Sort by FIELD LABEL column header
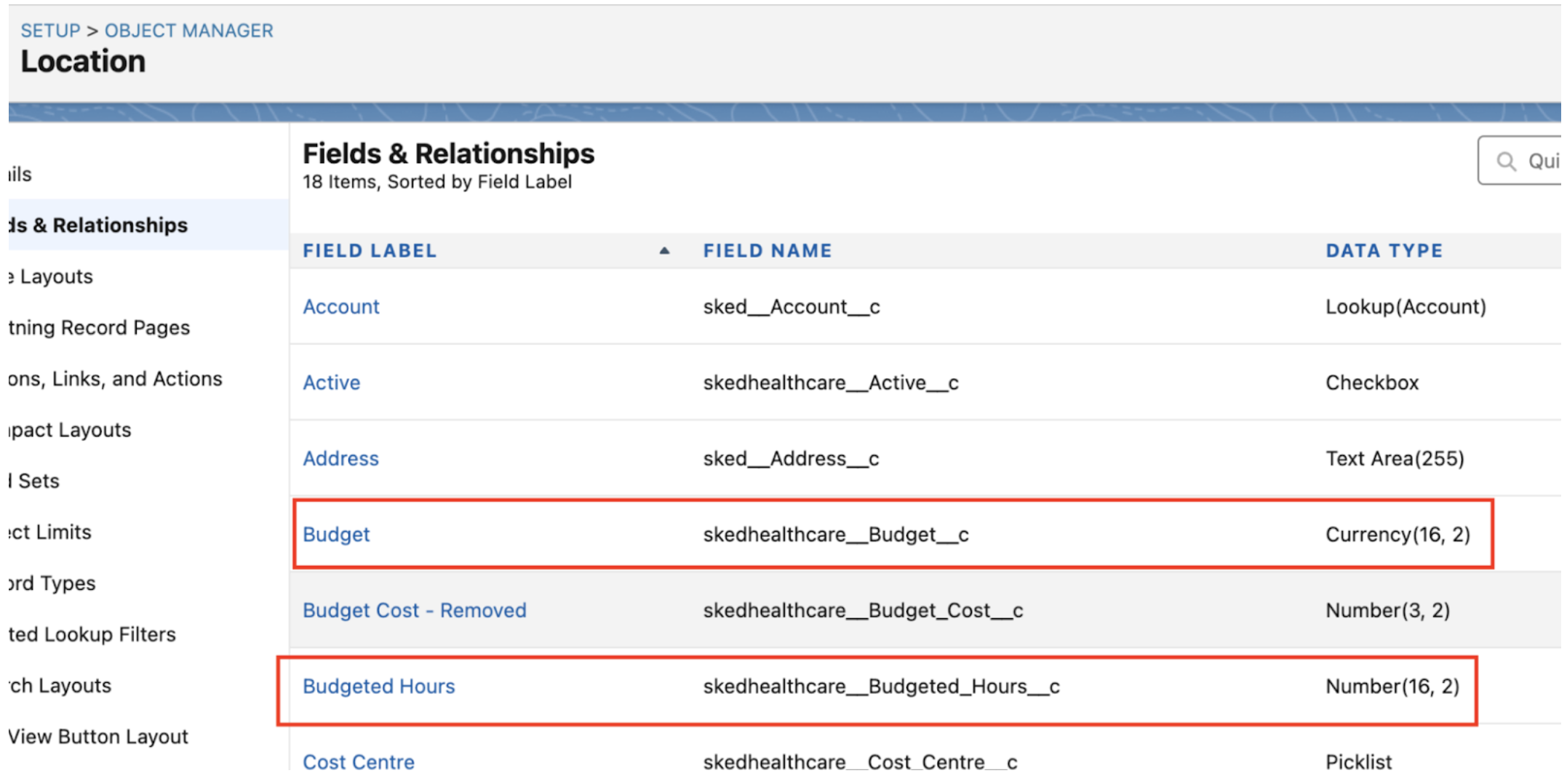 370,251
